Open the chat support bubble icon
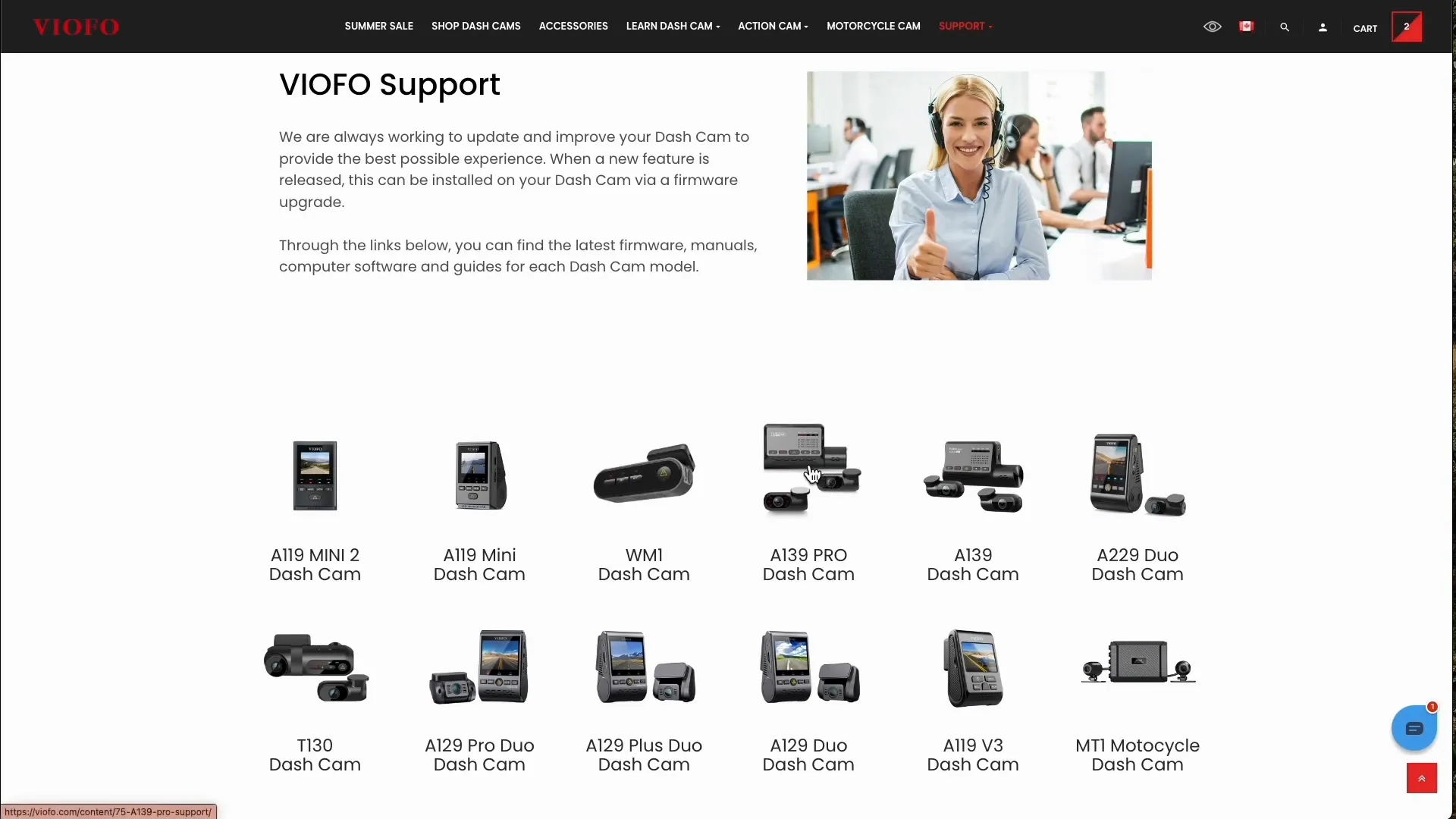The image size is (1456, 819). 1414,727
